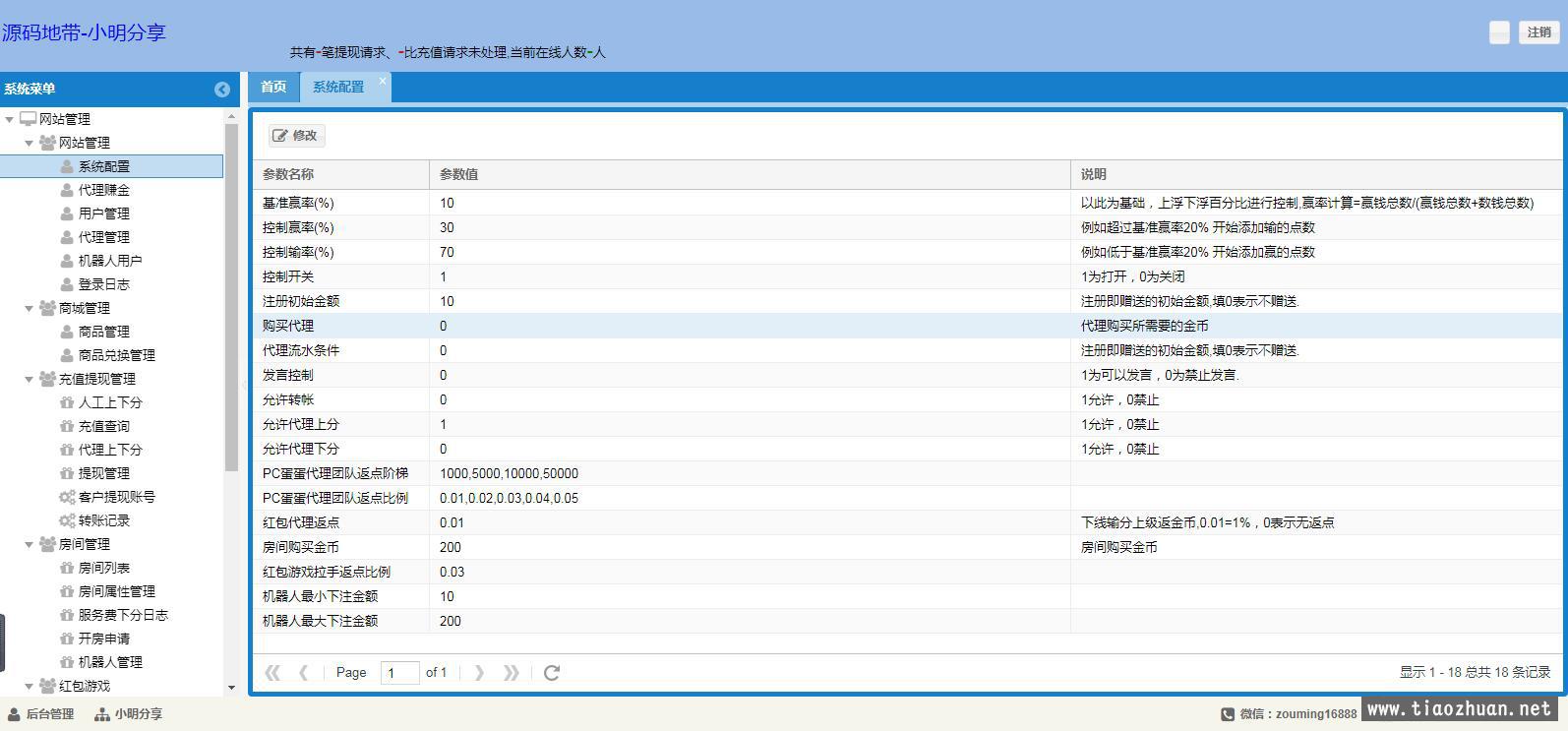Collapse the 房间管理 tree group

[x=29, y=544]
